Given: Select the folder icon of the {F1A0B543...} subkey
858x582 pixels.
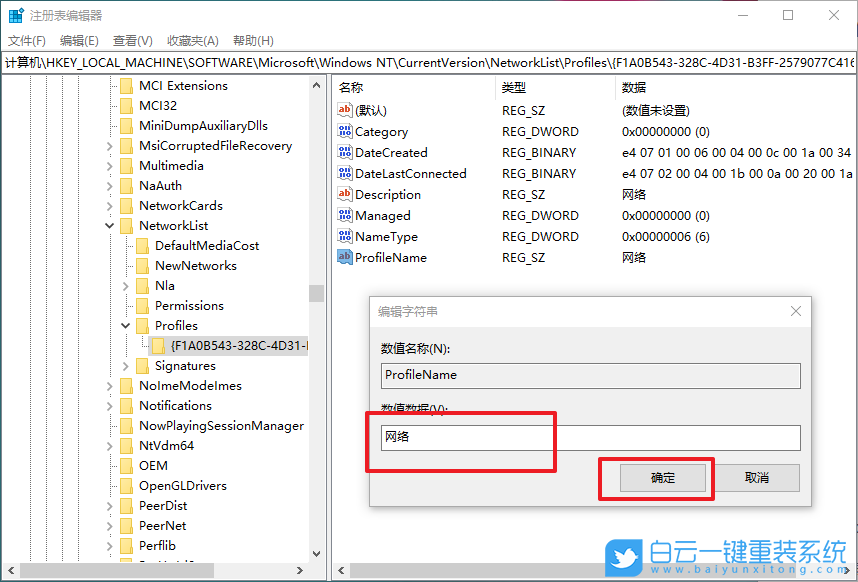Looking at the screenshot, I should click(x=160, y=345).
